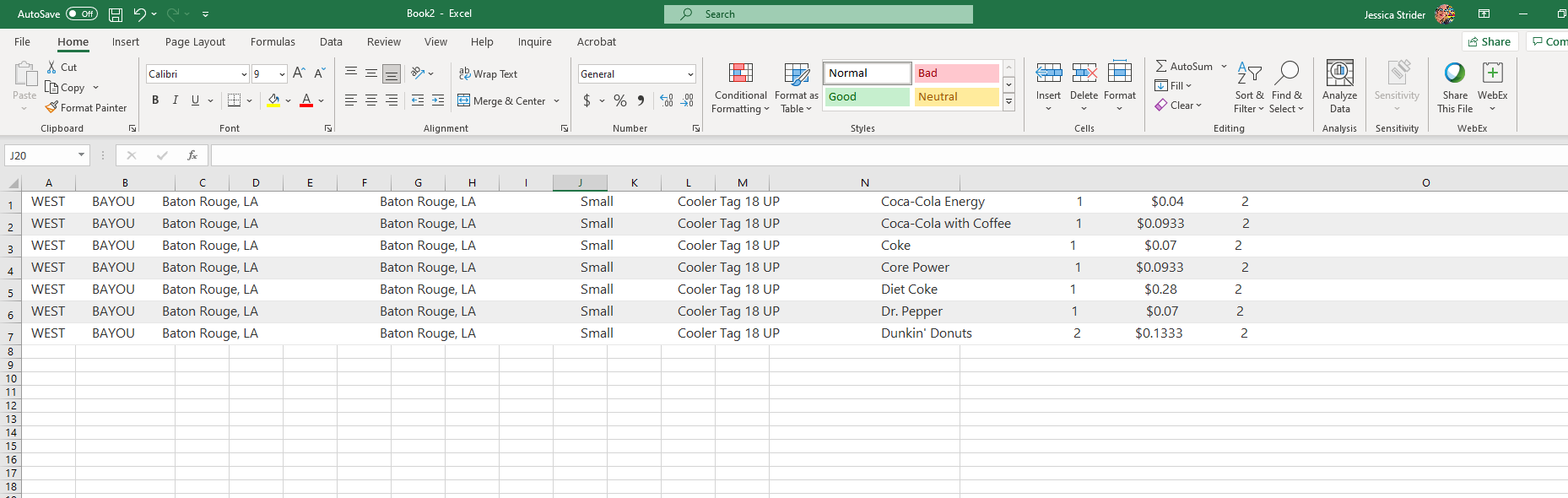
Task: Click the Search box in title bar
Action: point(819,14)
